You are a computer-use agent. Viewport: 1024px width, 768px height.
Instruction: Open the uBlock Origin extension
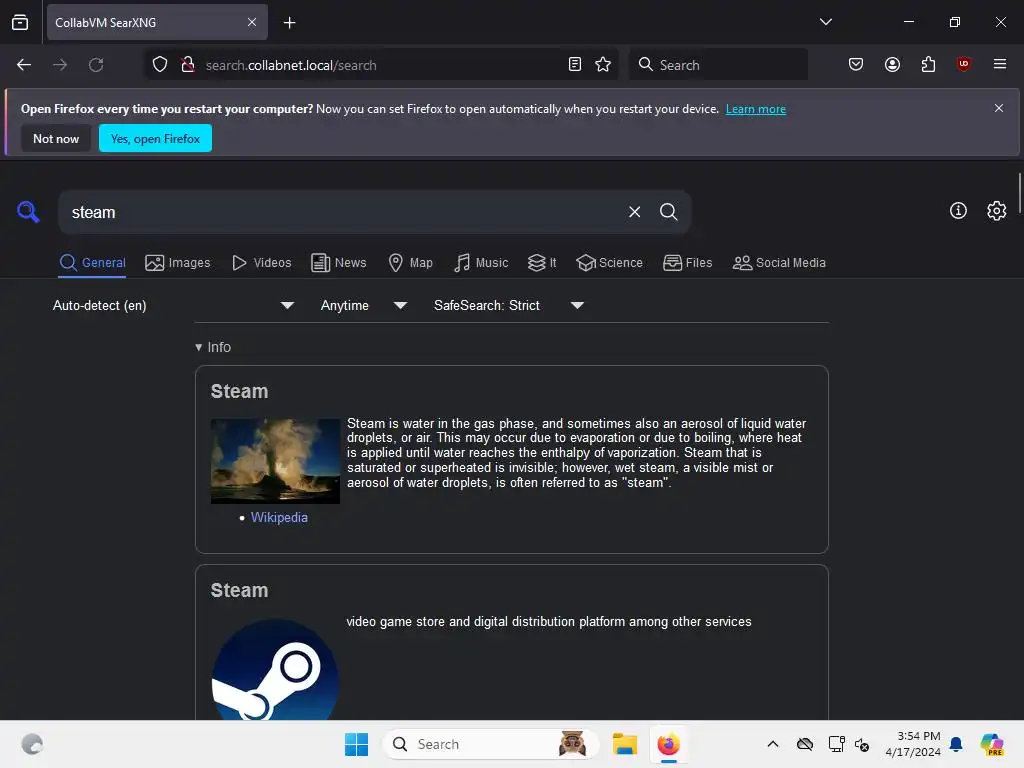[x=963, y=64]
